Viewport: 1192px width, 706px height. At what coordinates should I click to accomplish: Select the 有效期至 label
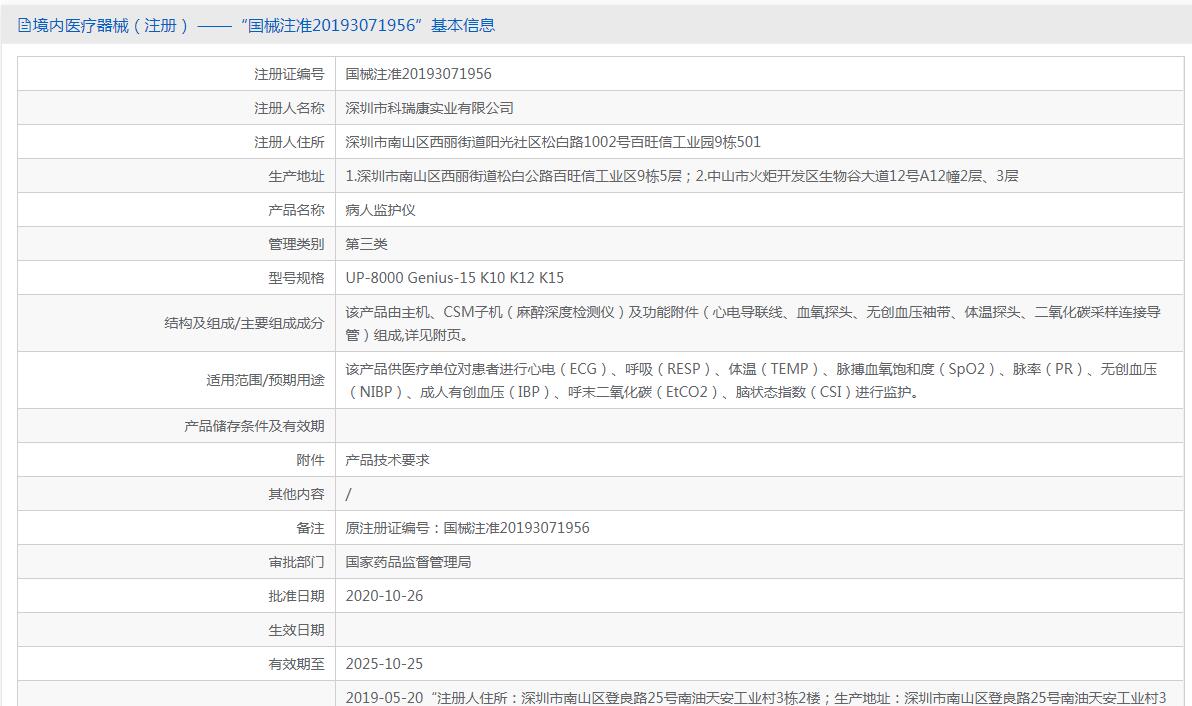[x=296, y=664]
